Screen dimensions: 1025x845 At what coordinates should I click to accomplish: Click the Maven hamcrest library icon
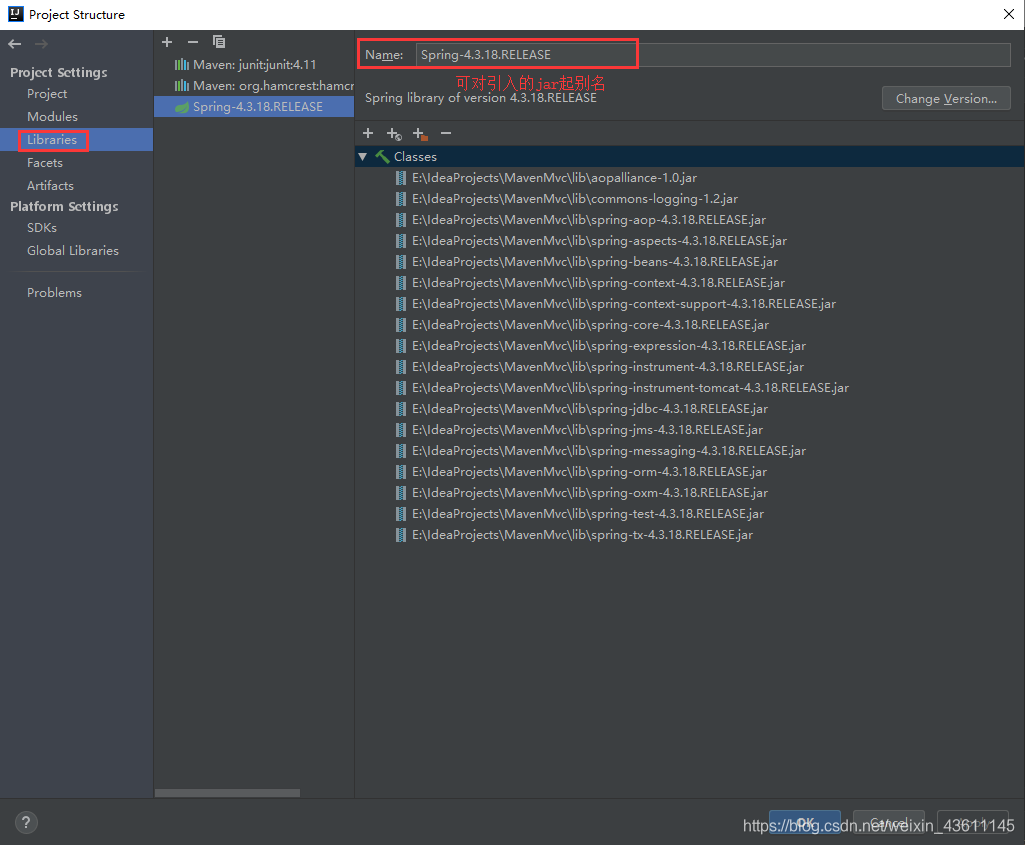182,86
